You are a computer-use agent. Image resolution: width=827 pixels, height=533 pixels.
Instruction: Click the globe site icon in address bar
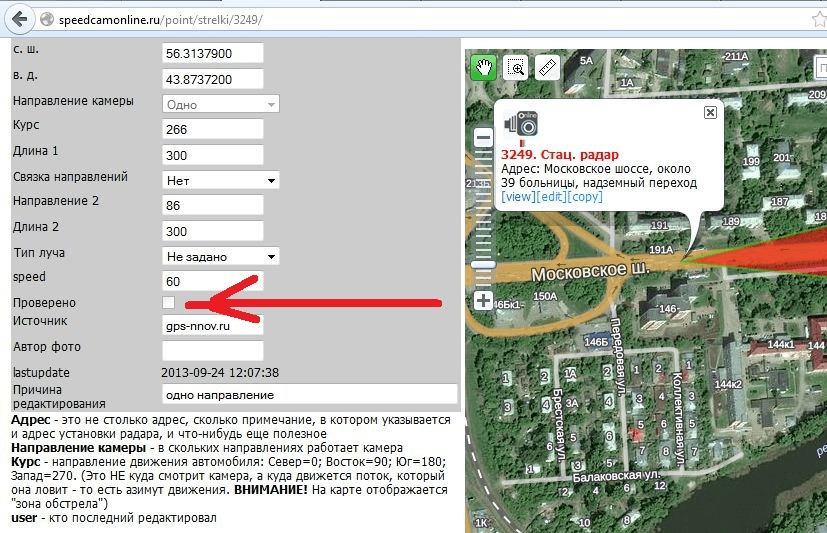46,19
